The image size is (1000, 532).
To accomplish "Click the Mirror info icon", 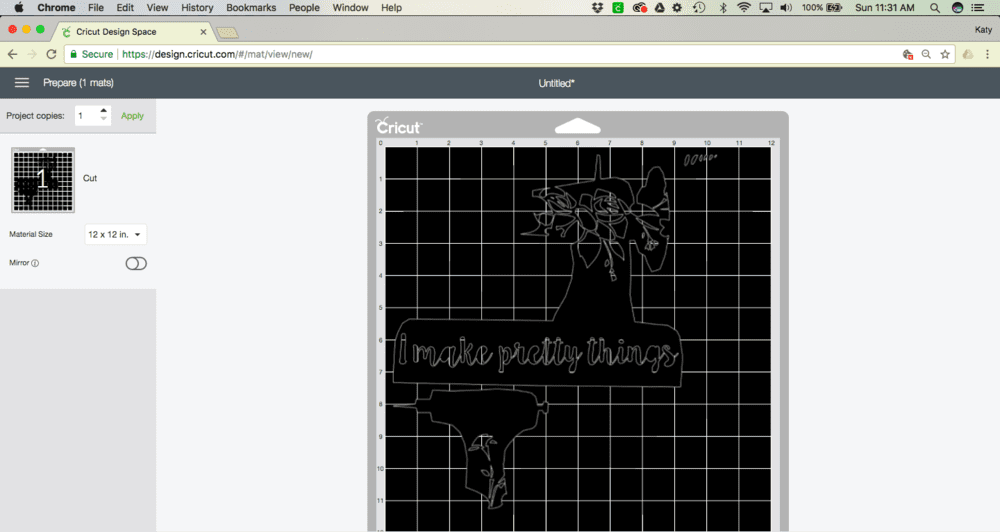I will (x=35, y=264).
